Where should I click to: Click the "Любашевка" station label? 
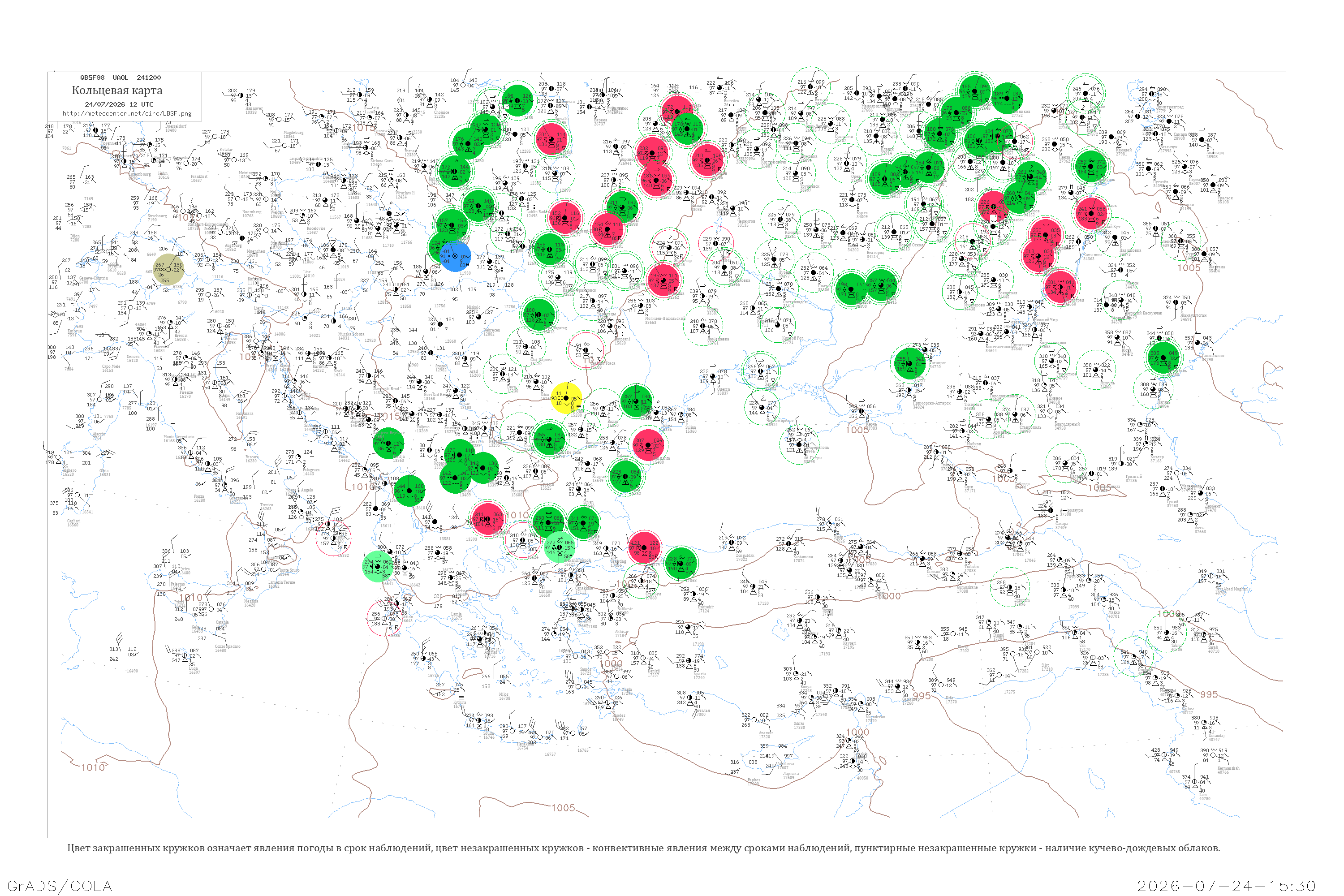coord(718,339)
